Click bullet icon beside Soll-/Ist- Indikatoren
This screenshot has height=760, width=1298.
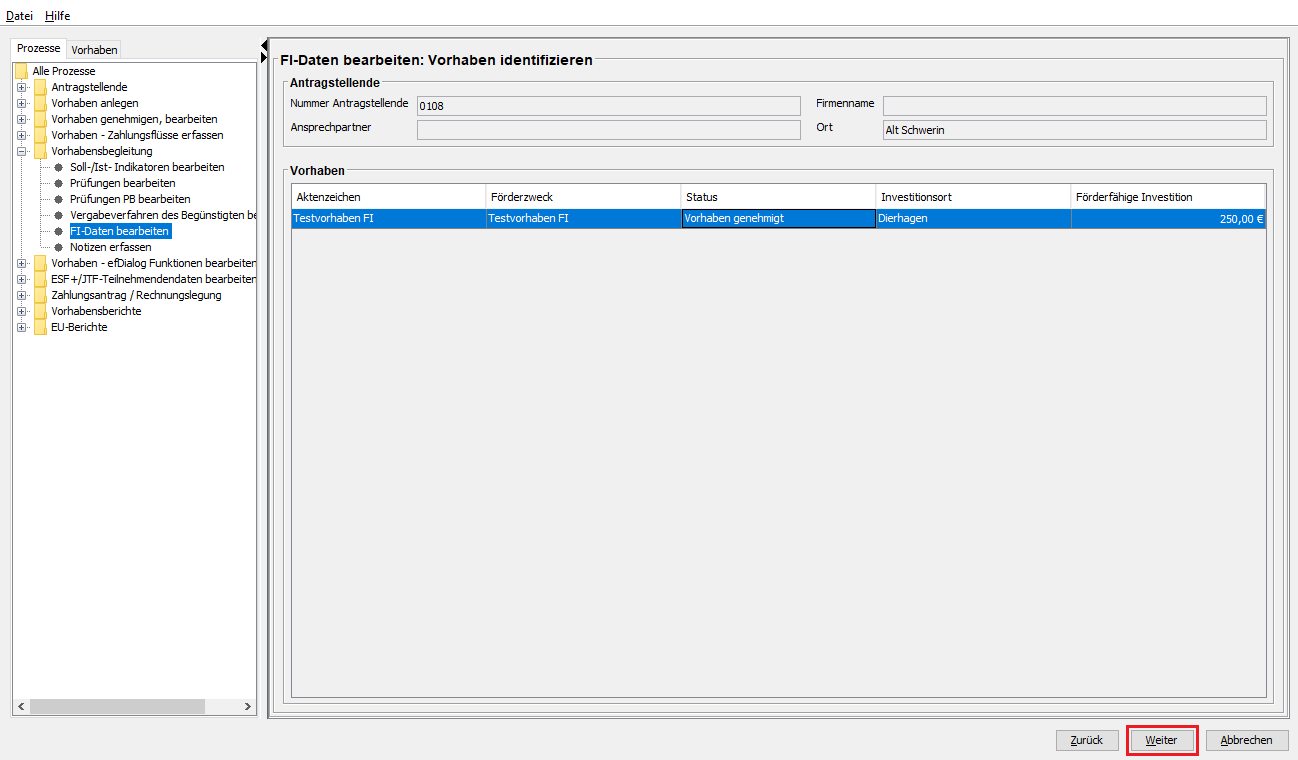pyautogui.click(x=59, y=167)
